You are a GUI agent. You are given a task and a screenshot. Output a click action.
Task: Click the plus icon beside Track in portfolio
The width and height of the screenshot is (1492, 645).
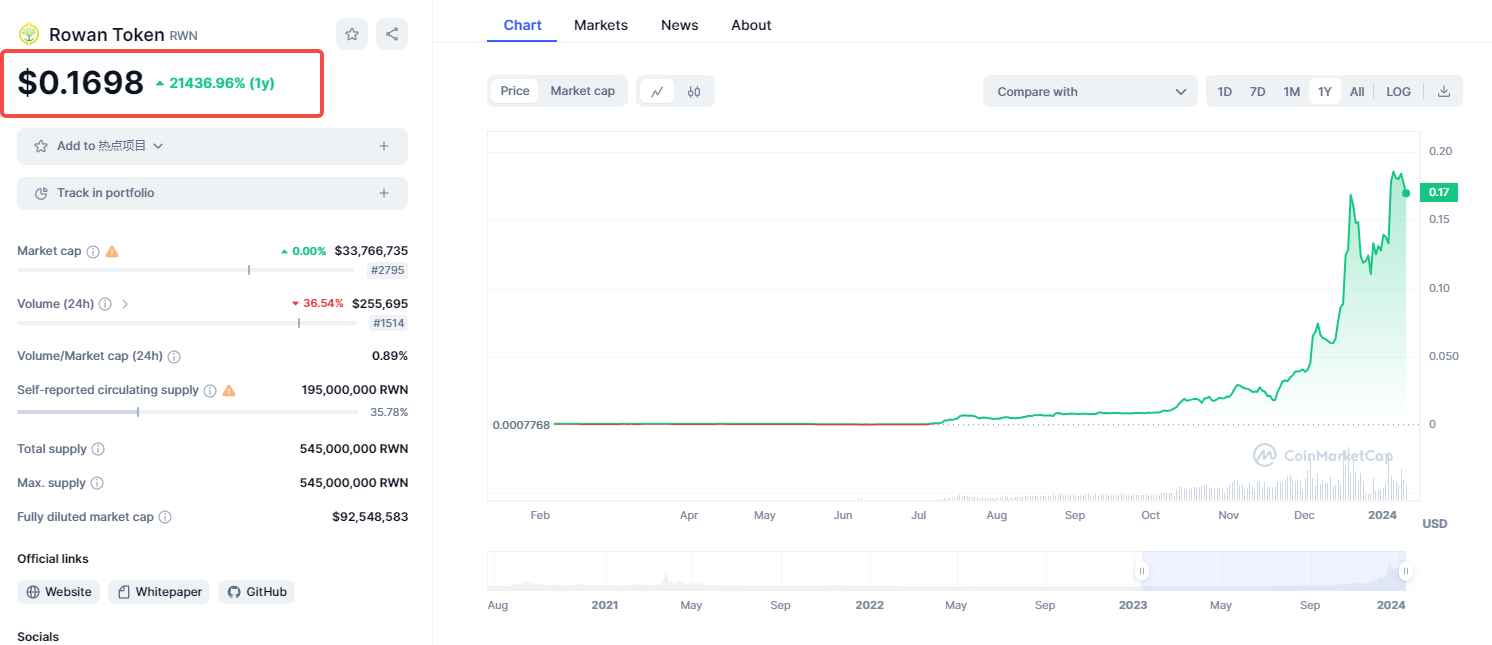[x=384, y=193]
